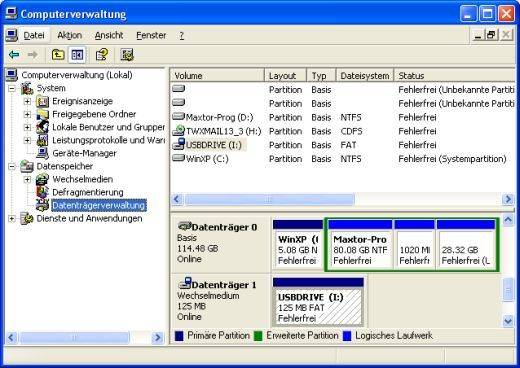The image size is (520, 368).
Task: Expand Dienste und Anwendungen node
Action: pyautogui.click(x=12, y=218)
